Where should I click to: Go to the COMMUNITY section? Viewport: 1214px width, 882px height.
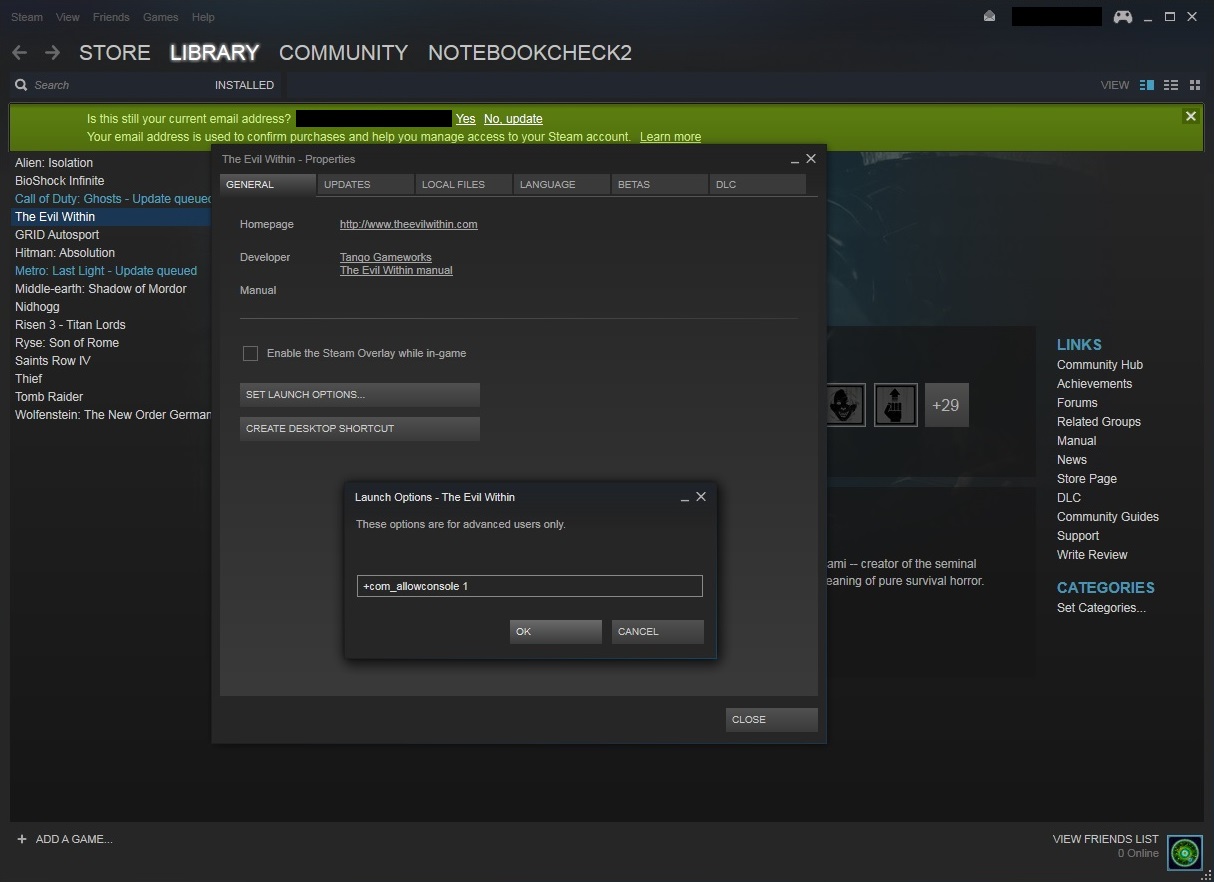[x=343, y=52]
